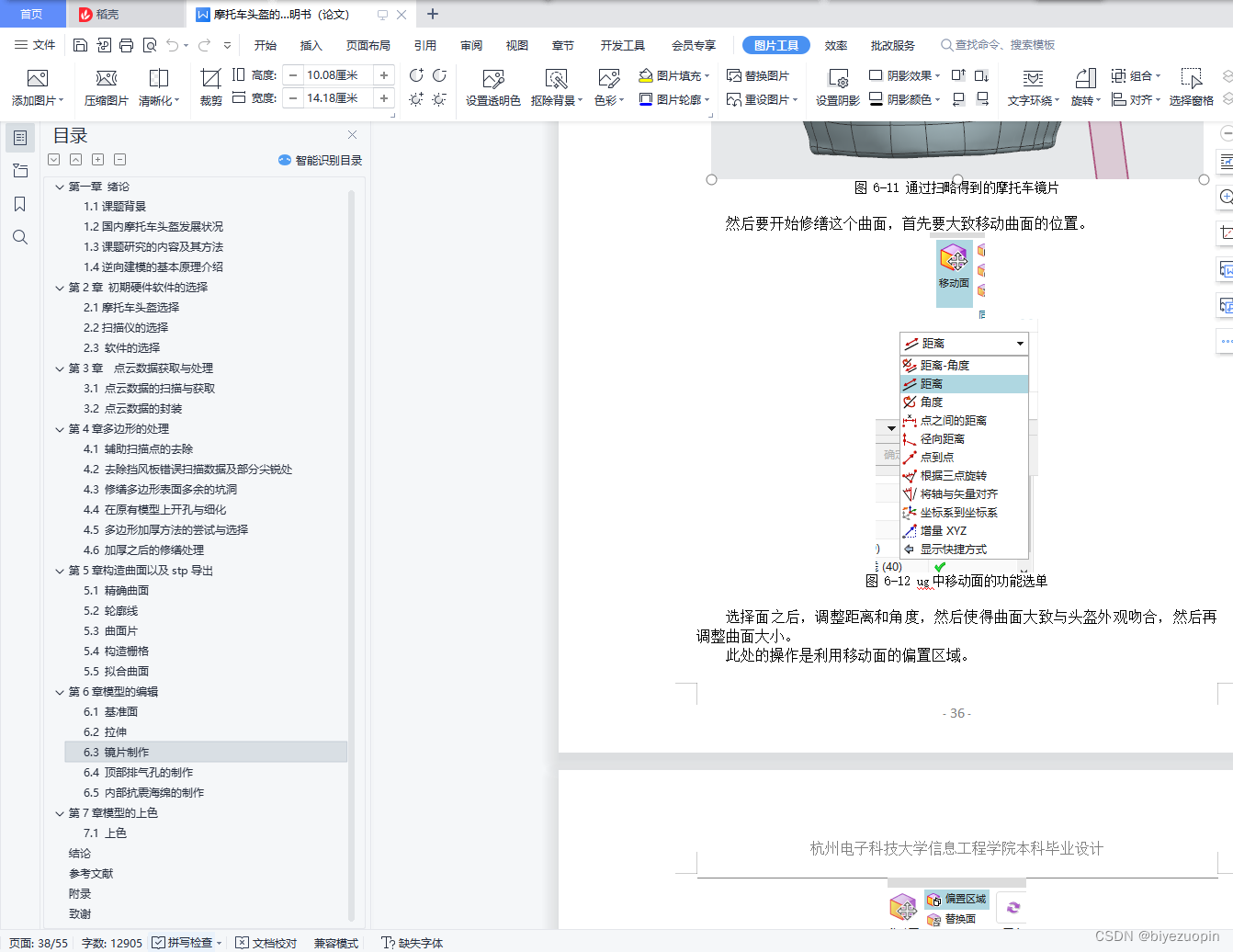Click the 设置阴影 shadow settings icon

(838, 79)
